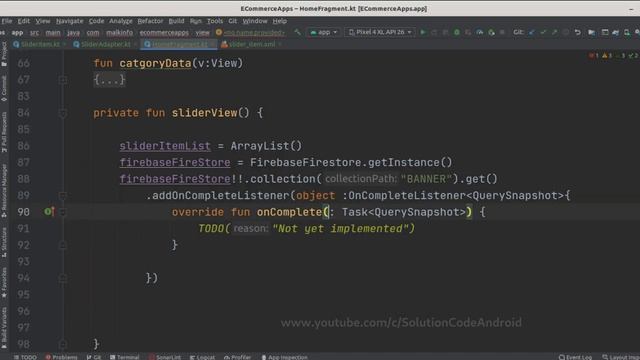The image size is (640, 360).
Task: Open the Commit tool window sidebar
Action: coord(4,88)
